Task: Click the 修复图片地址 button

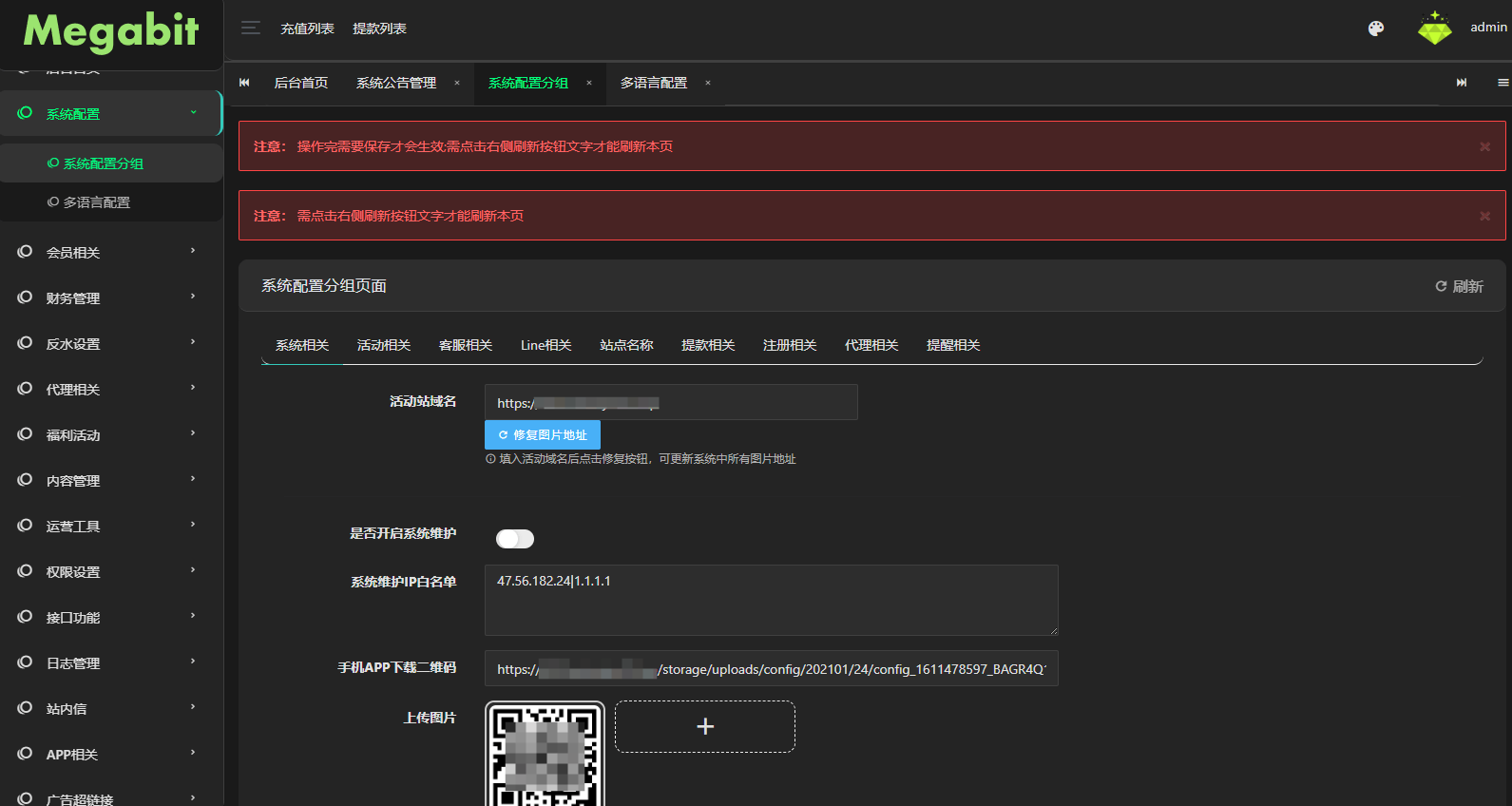Action: 543,435
